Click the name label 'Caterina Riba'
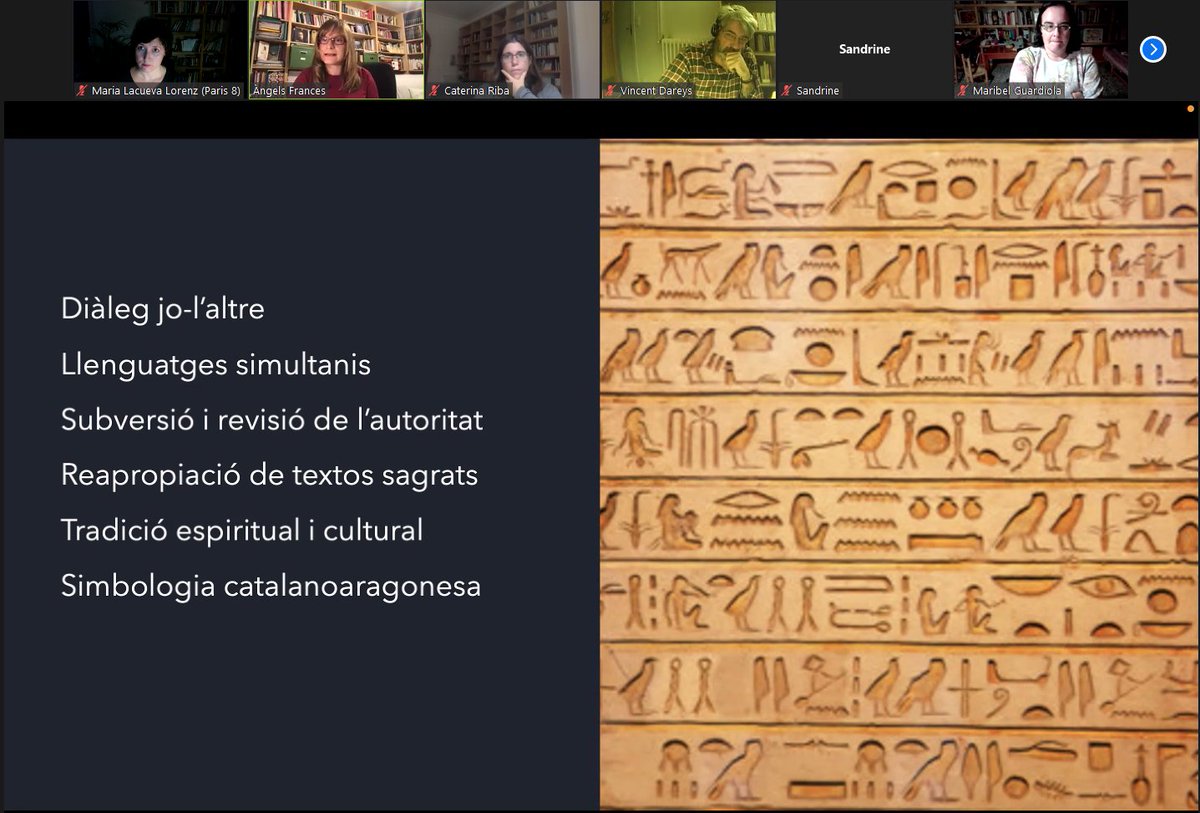This screenshot has height=813, width=1200. [x=476, y=91]
